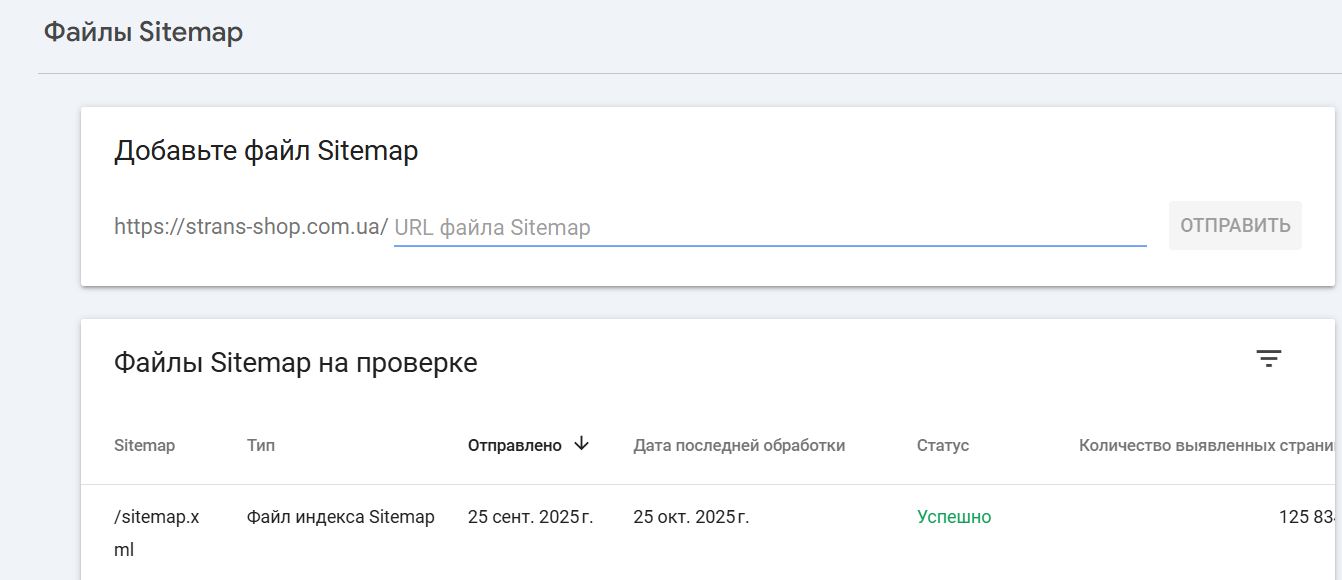1342x580 pixels.
Task: Select the 25 окт. 2025 г. processed date
Action: (691, 517)
